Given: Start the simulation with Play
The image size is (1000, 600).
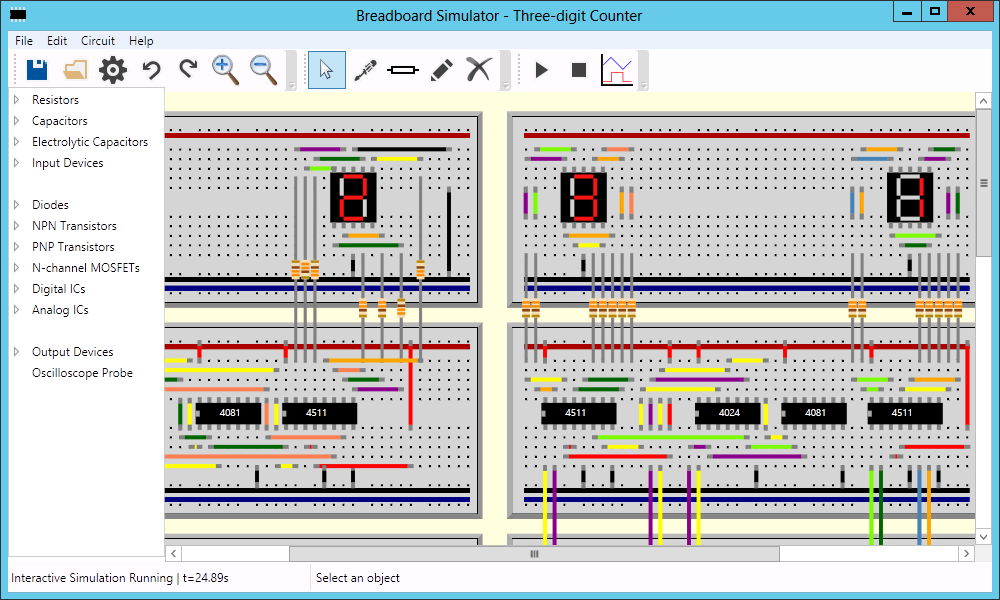Looking at the screenshot, I should [542, 69].
